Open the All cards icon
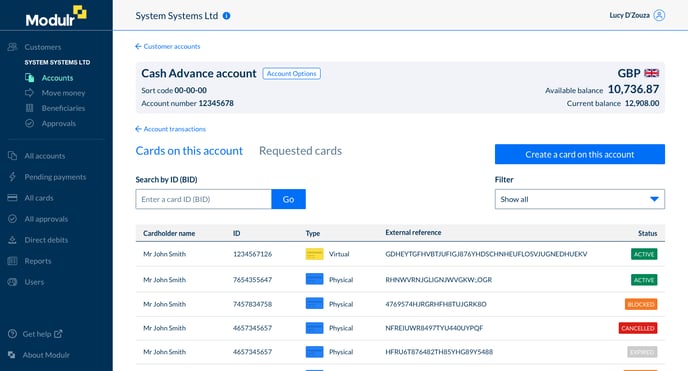Viewport: 688px width, 371px height. 13,198
